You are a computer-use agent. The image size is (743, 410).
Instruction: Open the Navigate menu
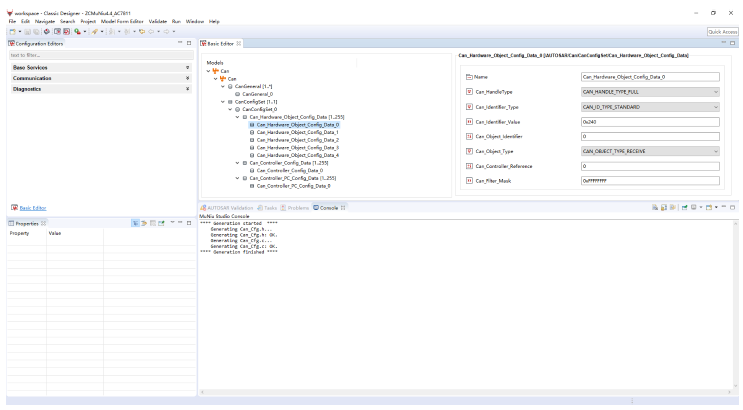45,21
